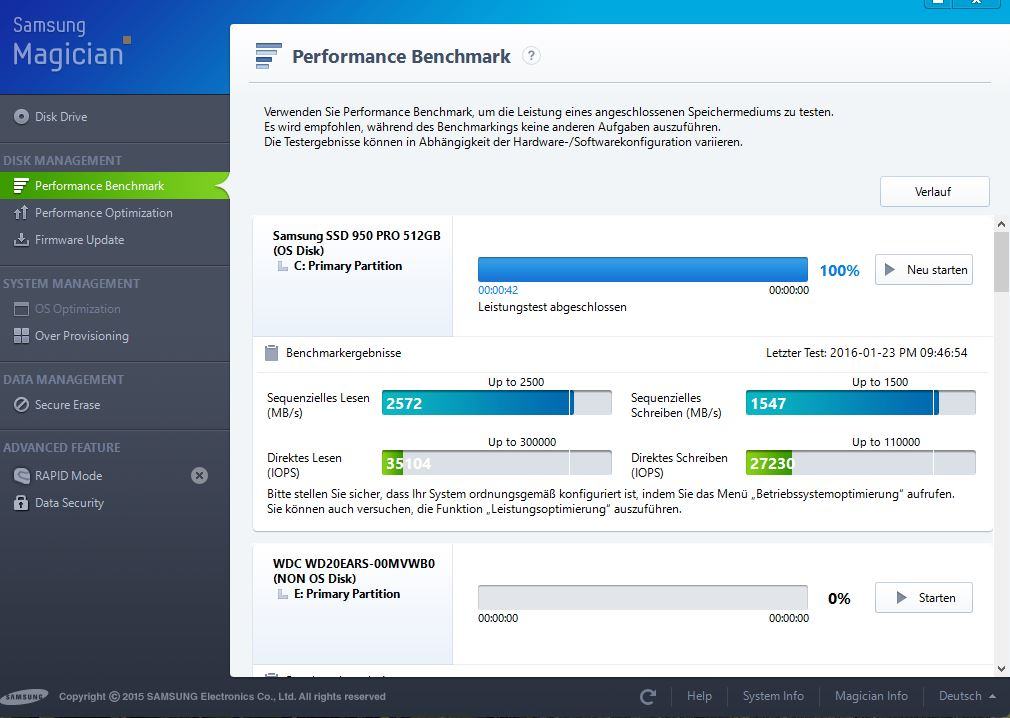Image resolution: width=1010 pixels, height=718 pixels.
Task: Click the WDC disk empty progress bar
Action: (x=643, y=598)
